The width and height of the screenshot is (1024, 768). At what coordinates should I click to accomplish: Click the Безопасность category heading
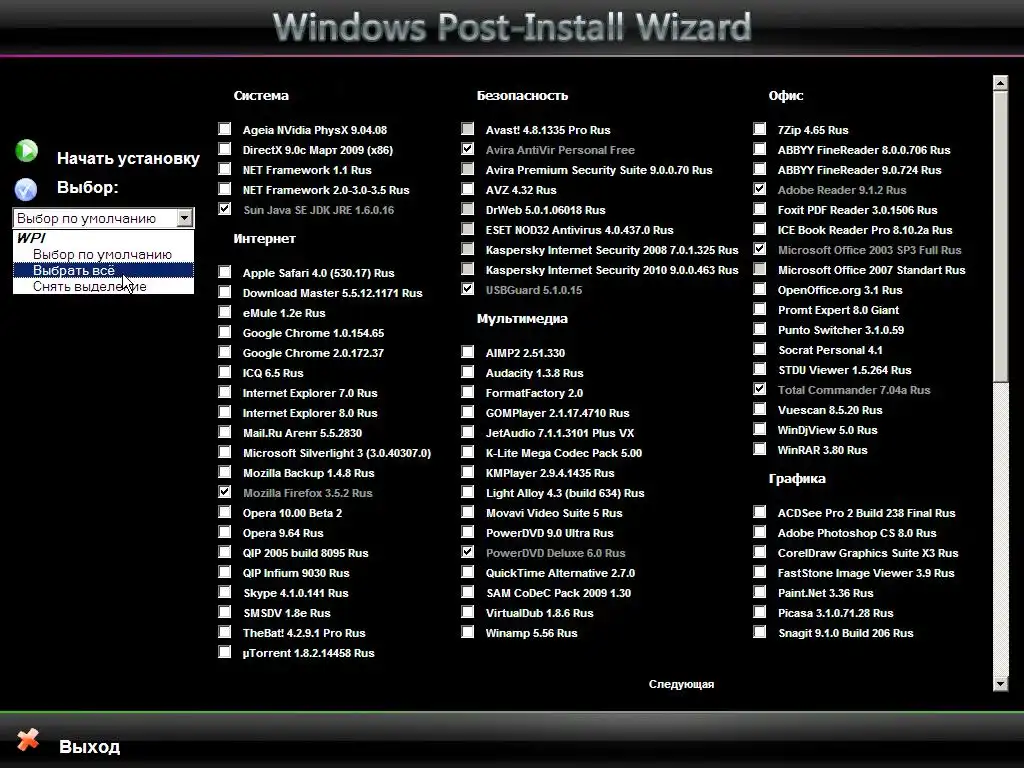point(522,95)
